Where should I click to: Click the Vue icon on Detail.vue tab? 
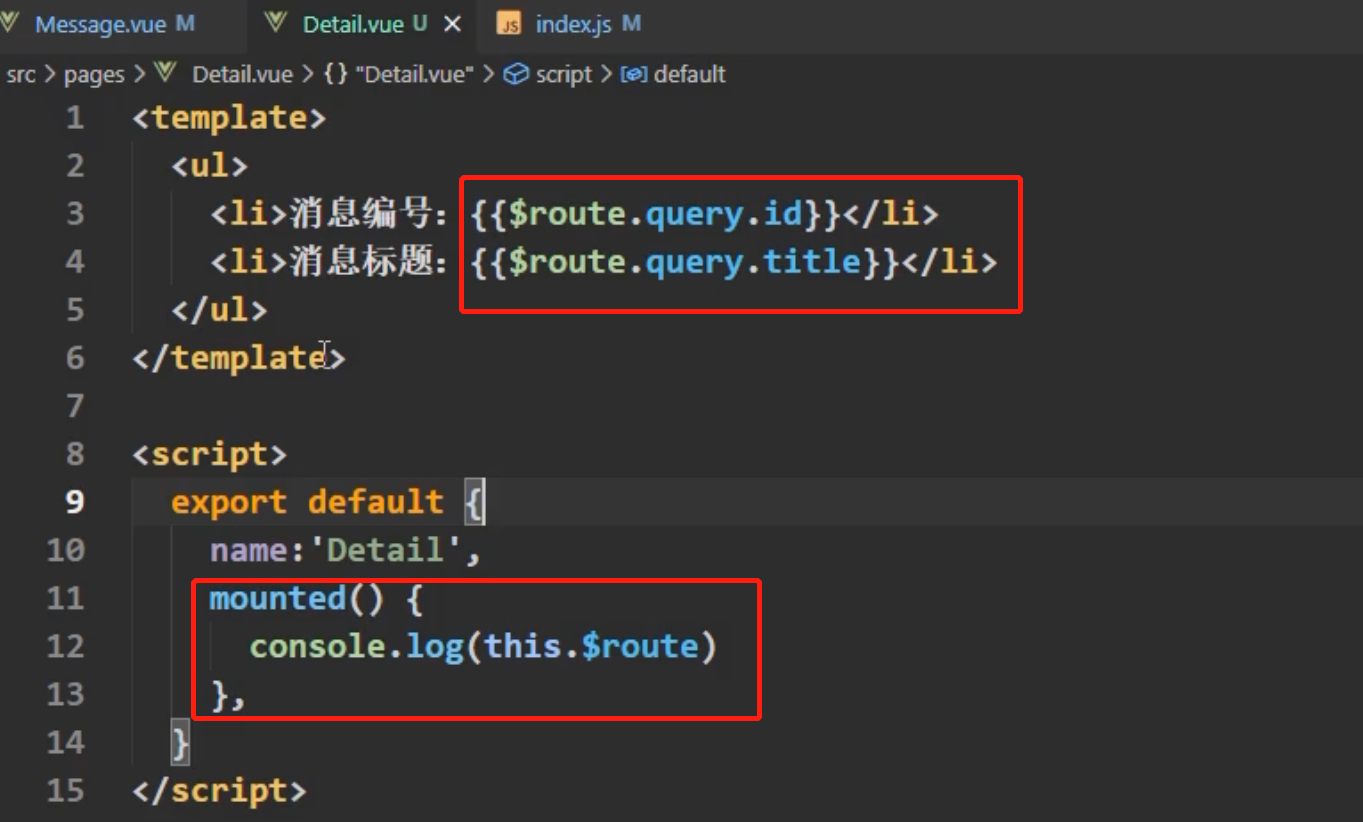pyautogui.click(x=276, y=24)
